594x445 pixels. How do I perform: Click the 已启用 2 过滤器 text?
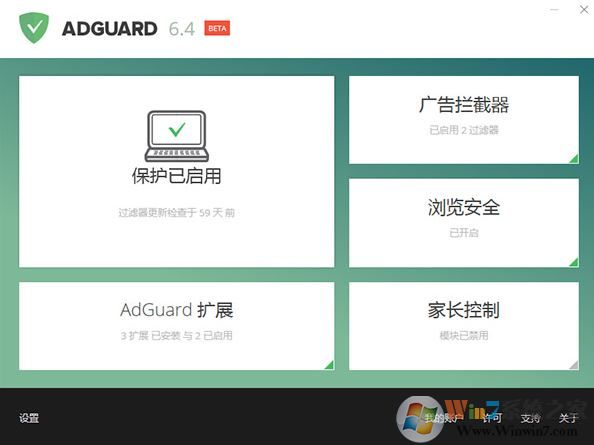click(464, 130)
